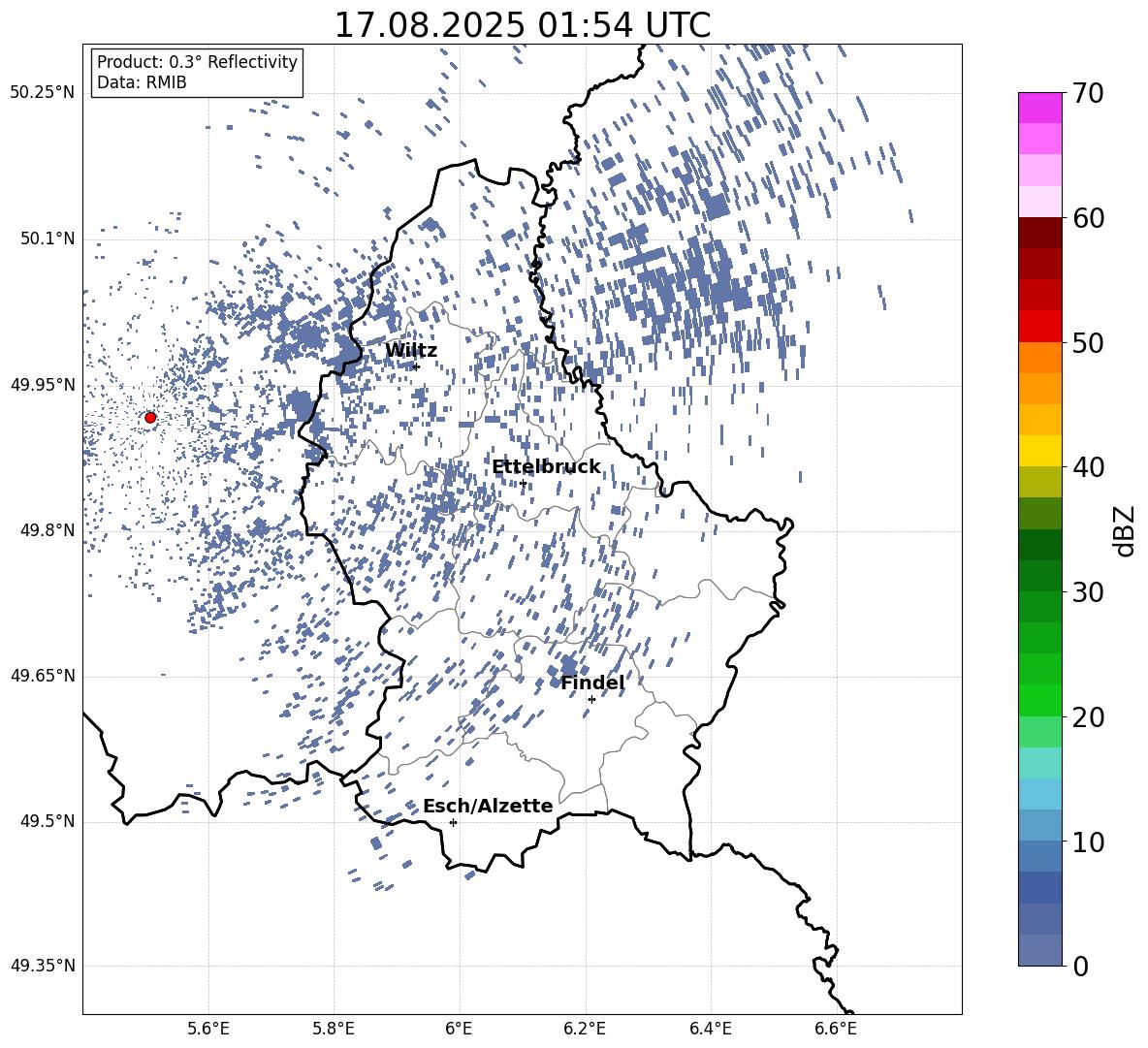
Task: Click the 5.8°E longitude label
Action: coord(334,1029)
